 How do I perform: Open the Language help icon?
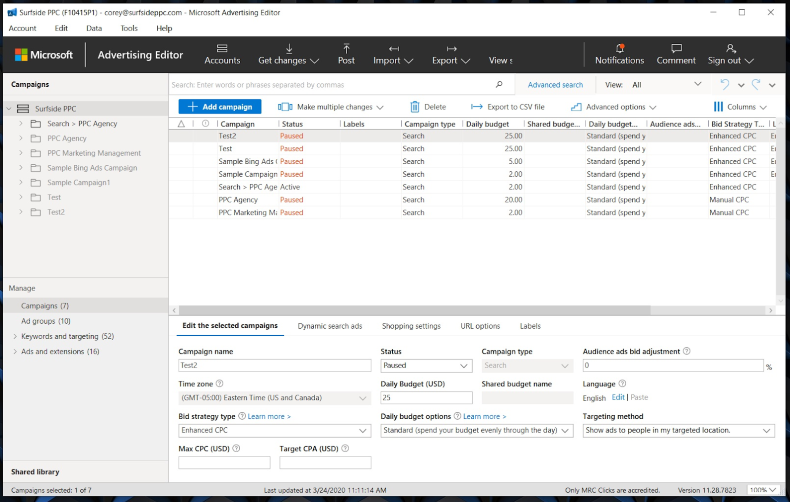622,384
